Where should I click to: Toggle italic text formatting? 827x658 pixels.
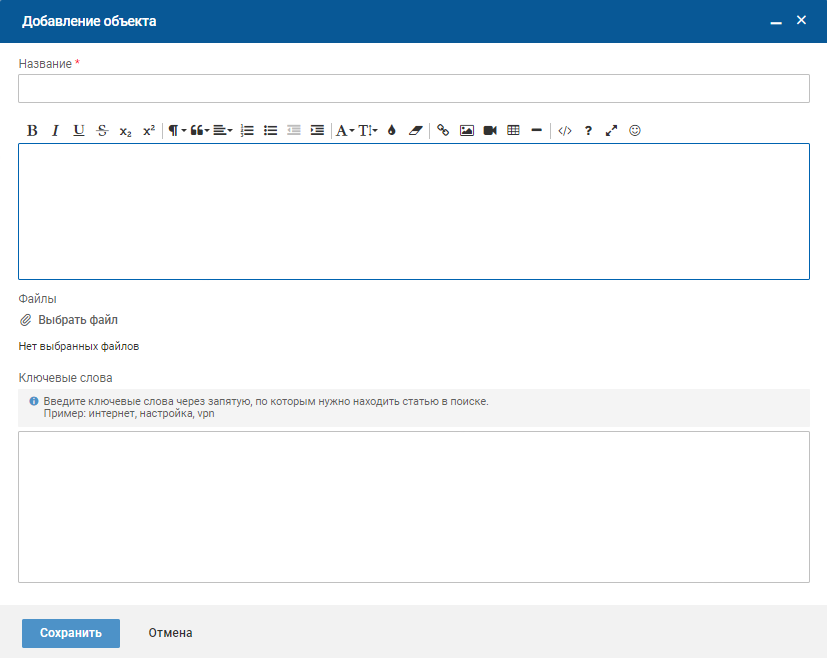point(55,130)
